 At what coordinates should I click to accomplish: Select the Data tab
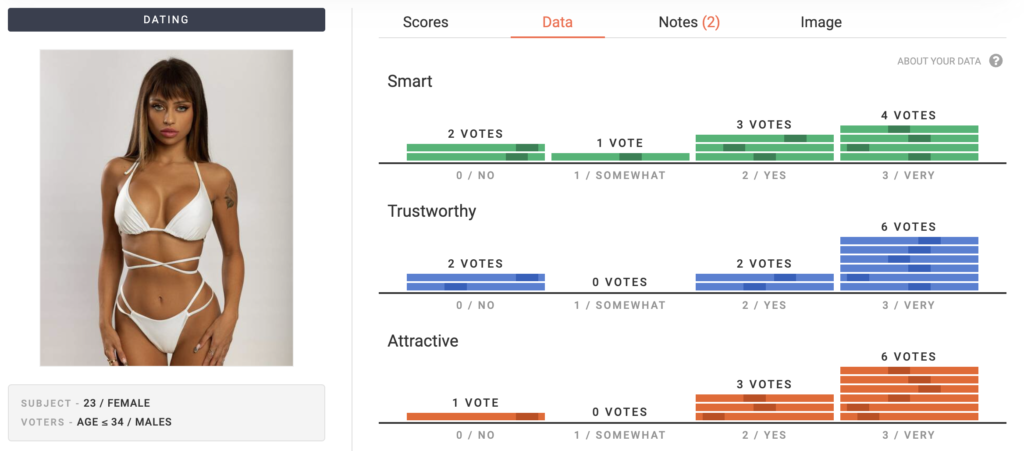(557, 22)
